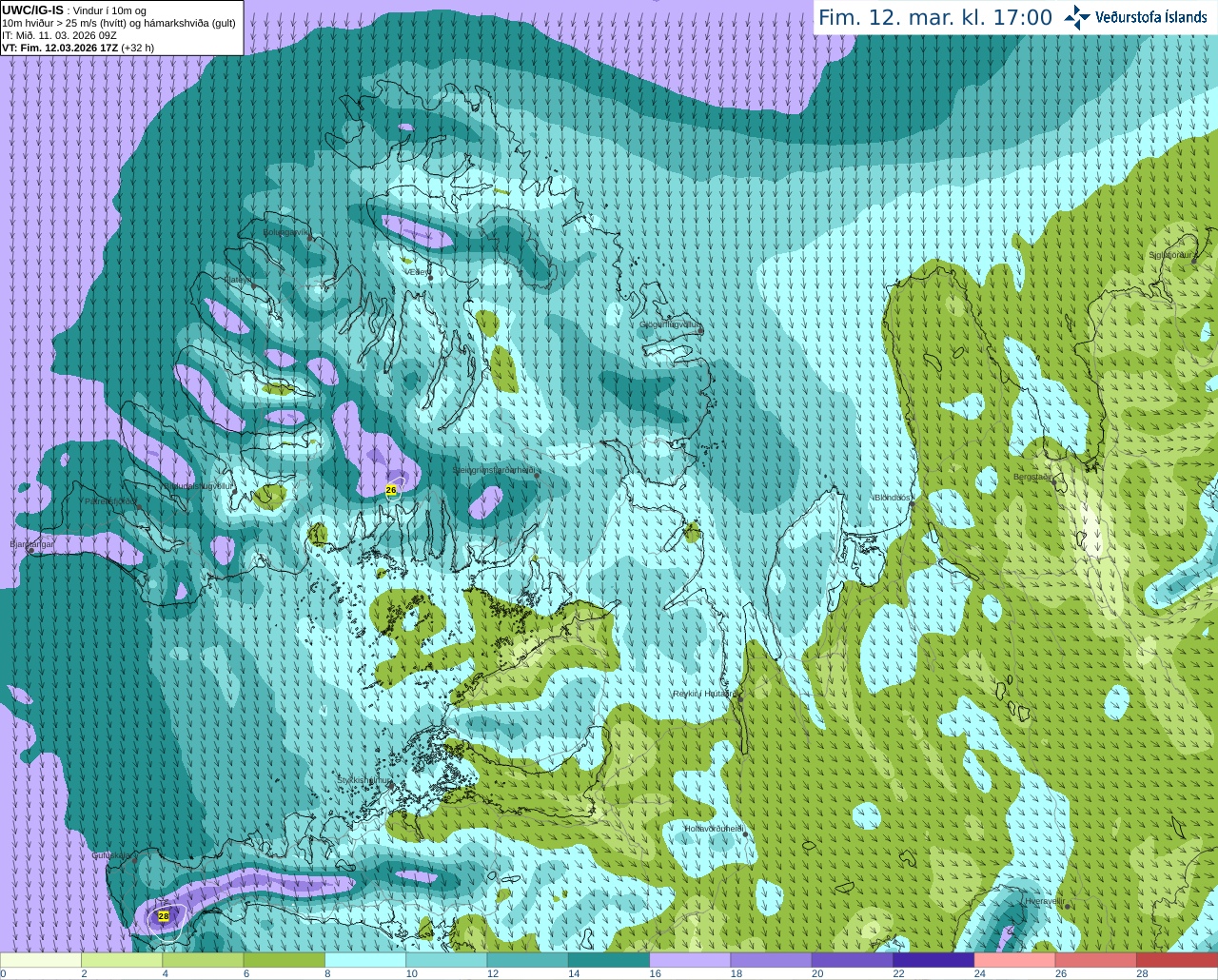
Task: Click the 22–24 m/s dark indigo swatch
Action: 933,960
